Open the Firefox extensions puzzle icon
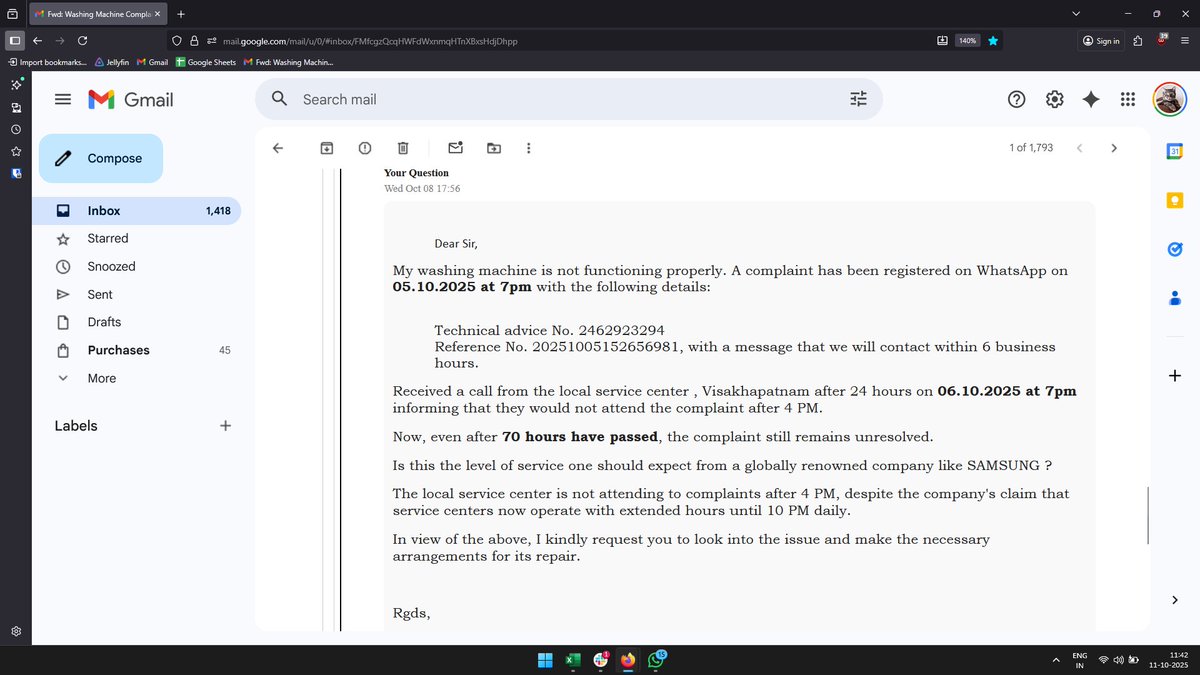1200x675 pixels. point(1140,41)
